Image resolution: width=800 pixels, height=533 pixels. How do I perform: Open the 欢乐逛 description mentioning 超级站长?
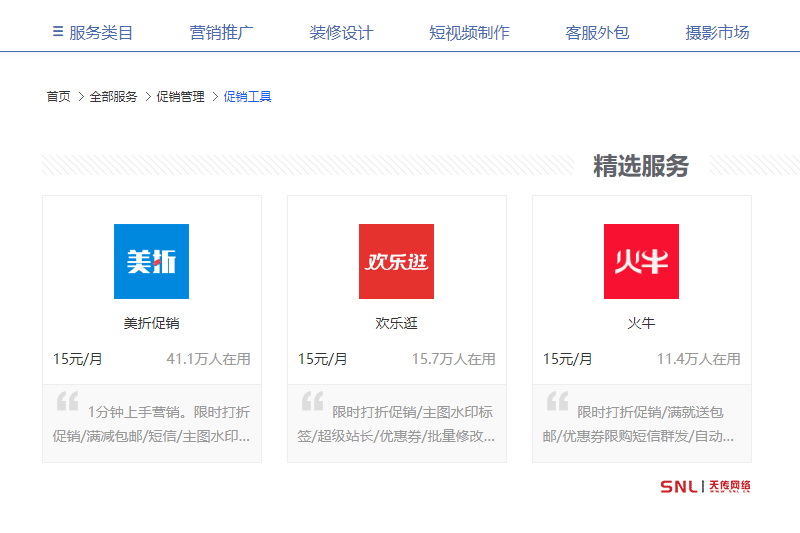pos(396,423)
